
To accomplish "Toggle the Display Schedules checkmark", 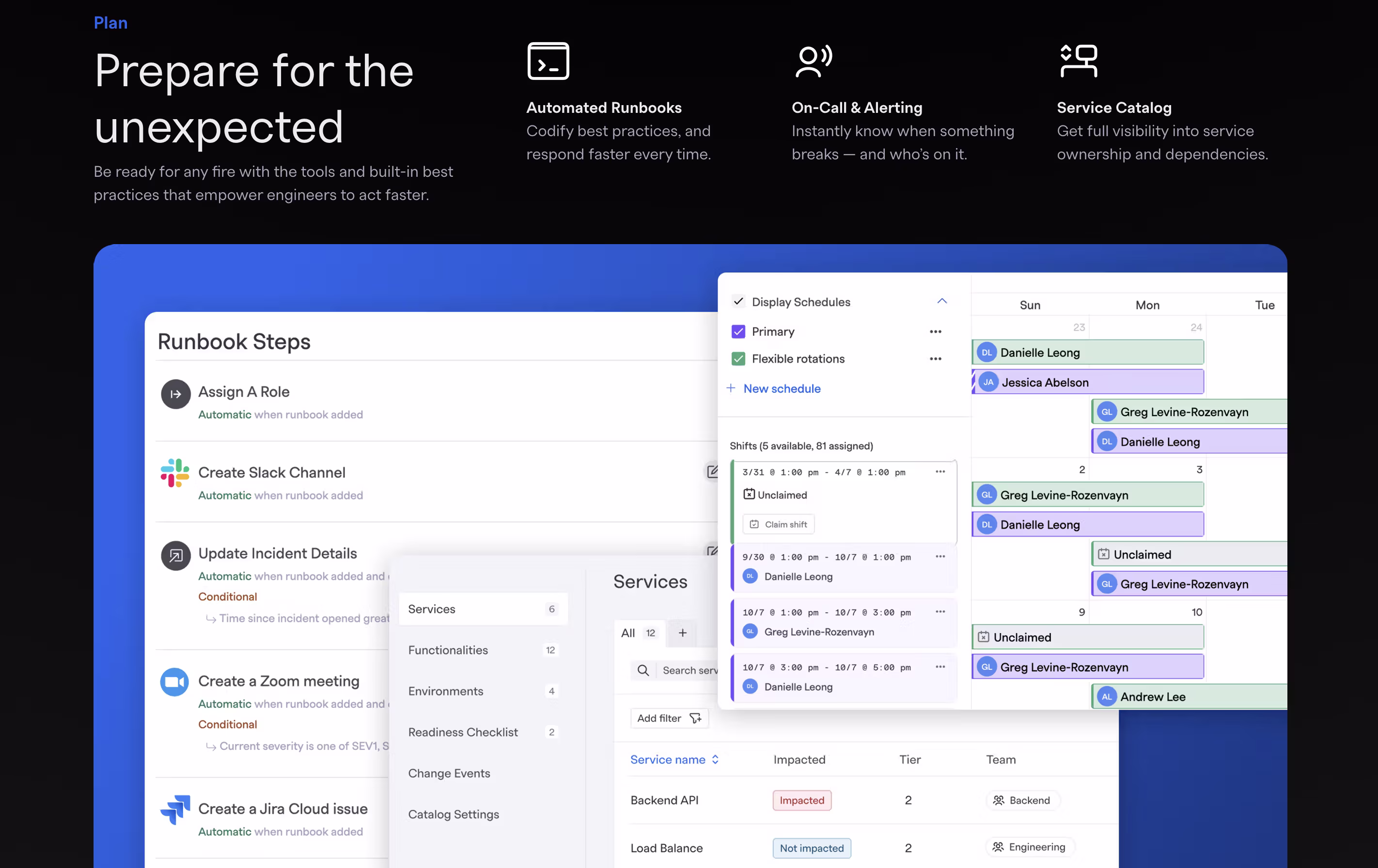I will [x=738, y=302].
